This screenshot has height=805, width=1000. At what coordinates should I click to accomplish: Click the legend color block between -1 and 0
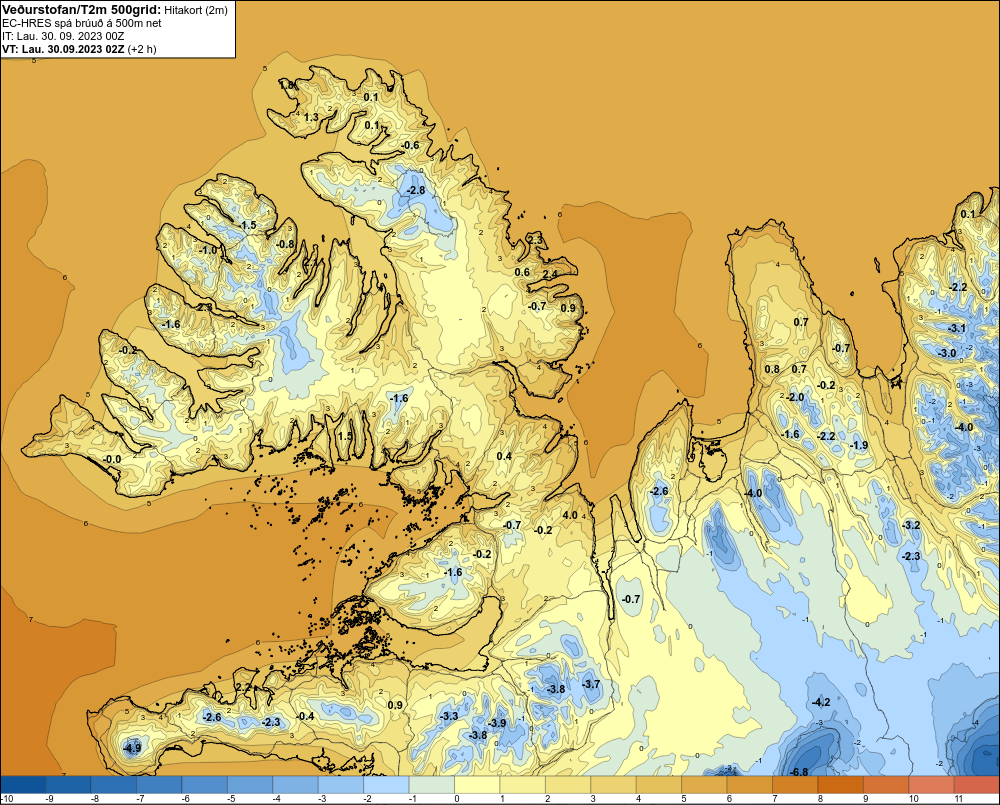click(432, 783)
